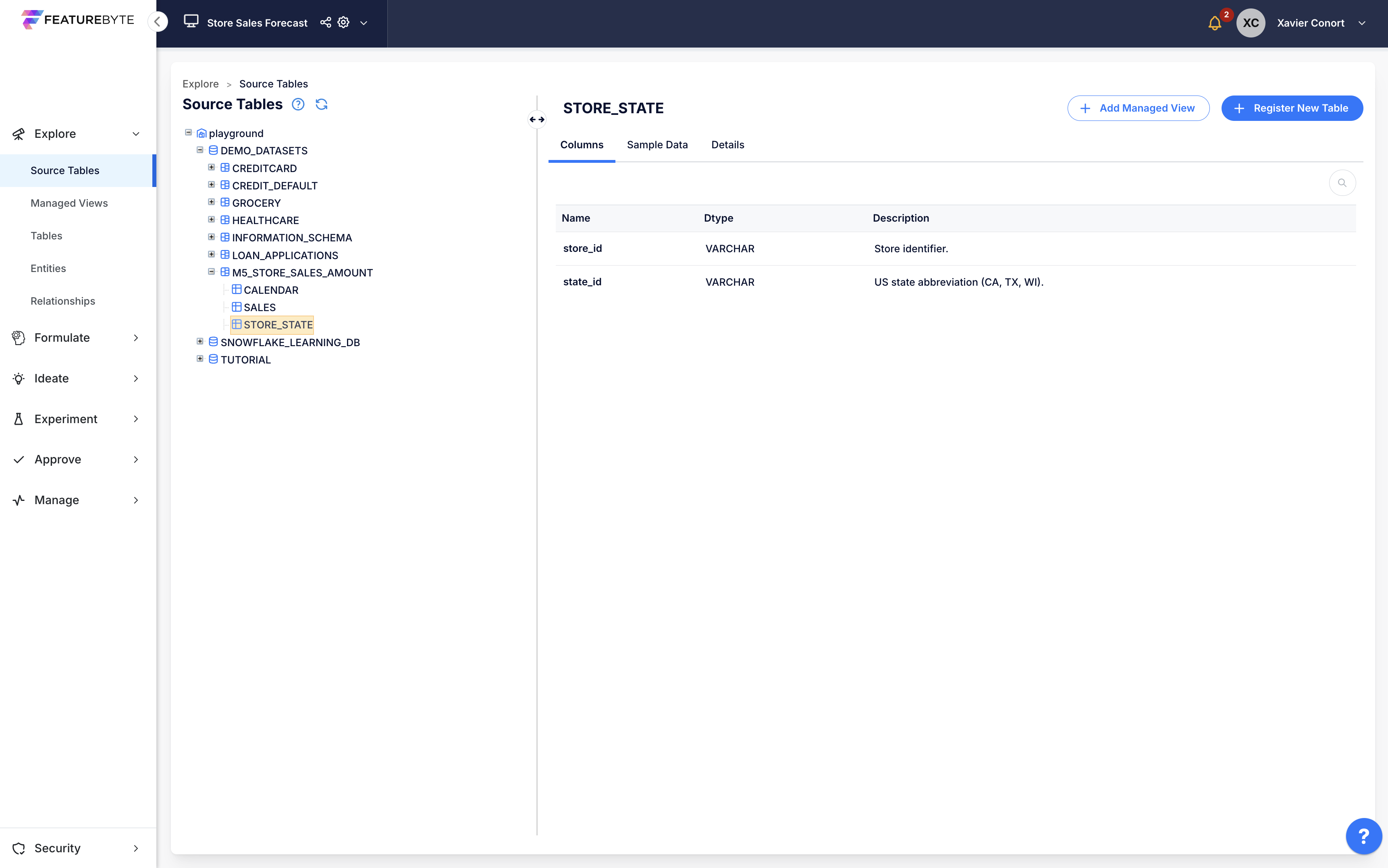Image resolution: width=1388 pixels, height=868 pixels.
Task: Expand the TUTORIAL database node
Action: point(200,359)
